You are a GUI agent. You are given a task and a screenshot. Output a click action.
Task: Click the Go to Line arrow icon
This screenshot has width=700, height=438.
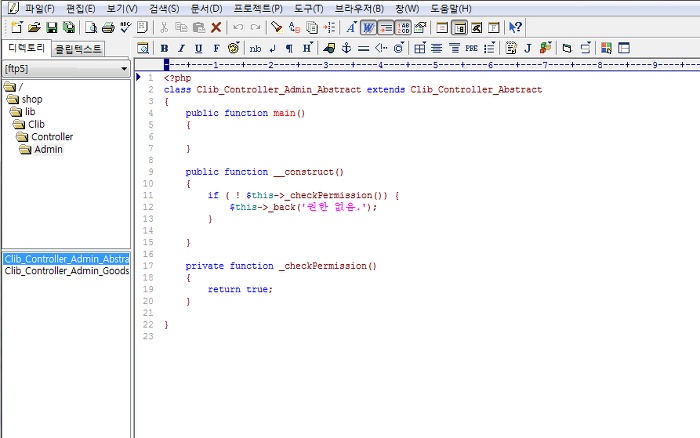click(329, 27)
